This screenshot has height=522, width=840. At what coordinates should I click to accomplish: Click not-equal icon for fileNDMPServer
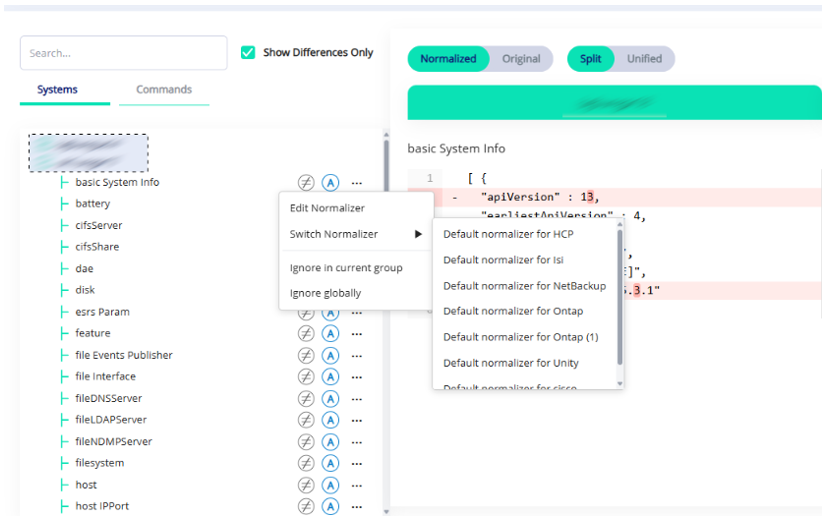[x=306, y=442]
